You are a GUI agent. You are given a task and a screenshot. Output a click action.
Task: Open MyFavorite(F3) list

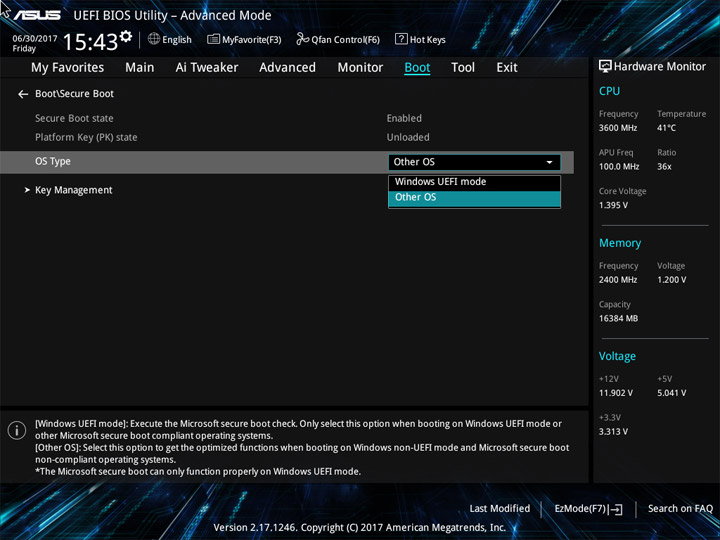pyautogui.click(x=244, y=39)
